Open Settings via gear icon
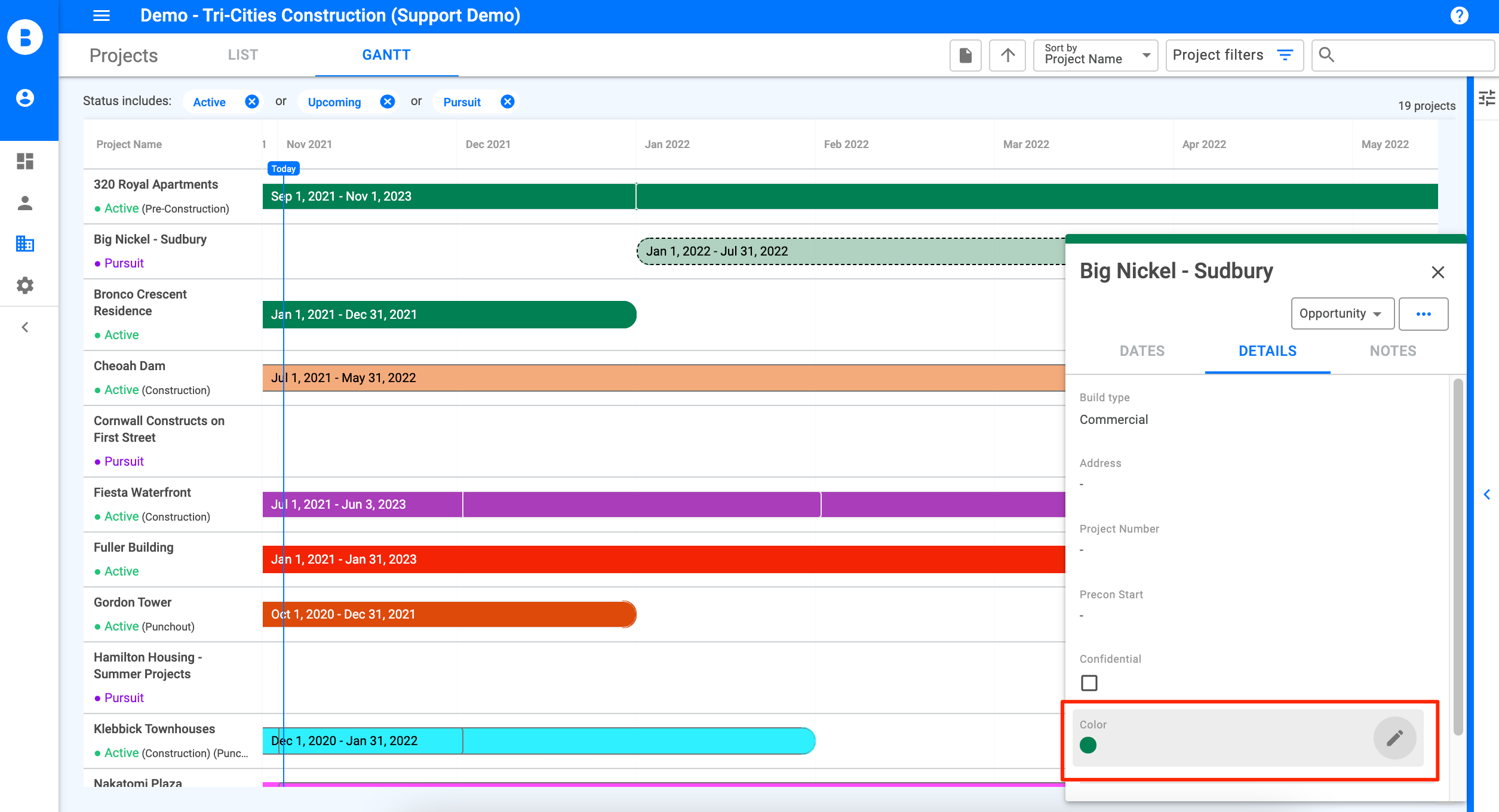The width and height of the screenshot is (1499, 812). click(25, 285)
